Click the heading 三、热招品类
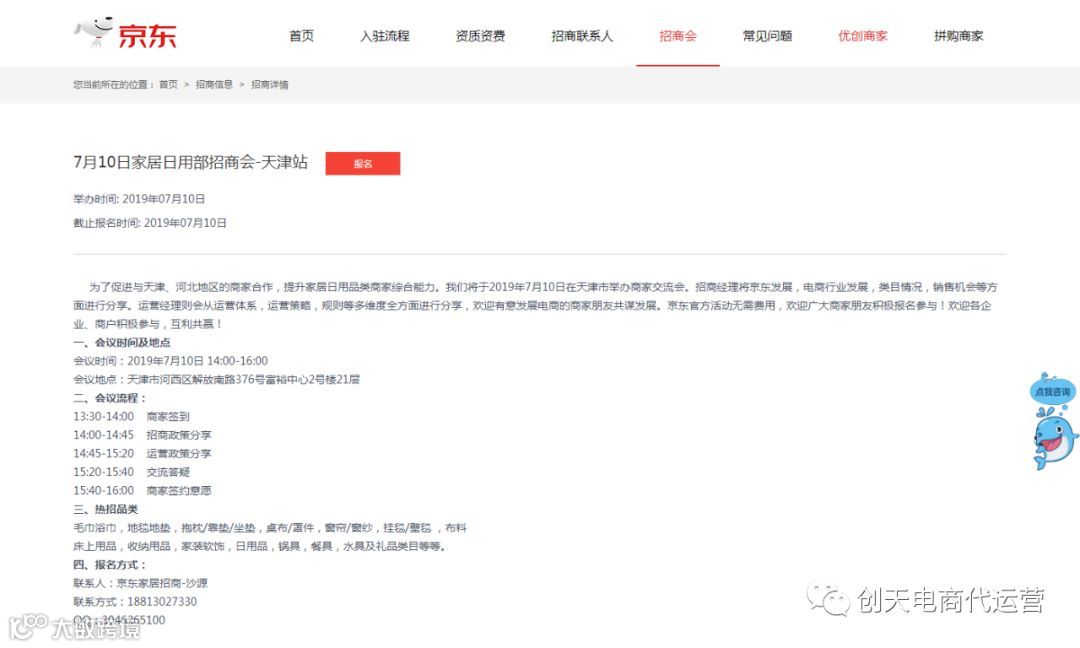 tap(105, 510)
